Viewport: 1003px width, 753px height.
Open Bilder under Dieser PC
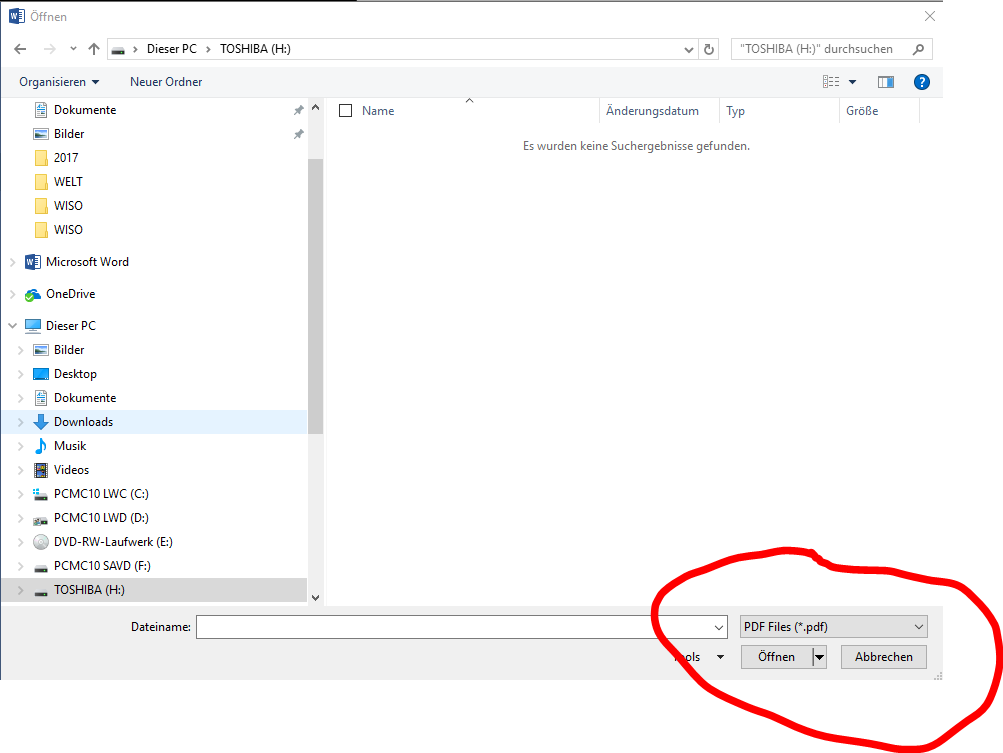(x=68, y=350)
